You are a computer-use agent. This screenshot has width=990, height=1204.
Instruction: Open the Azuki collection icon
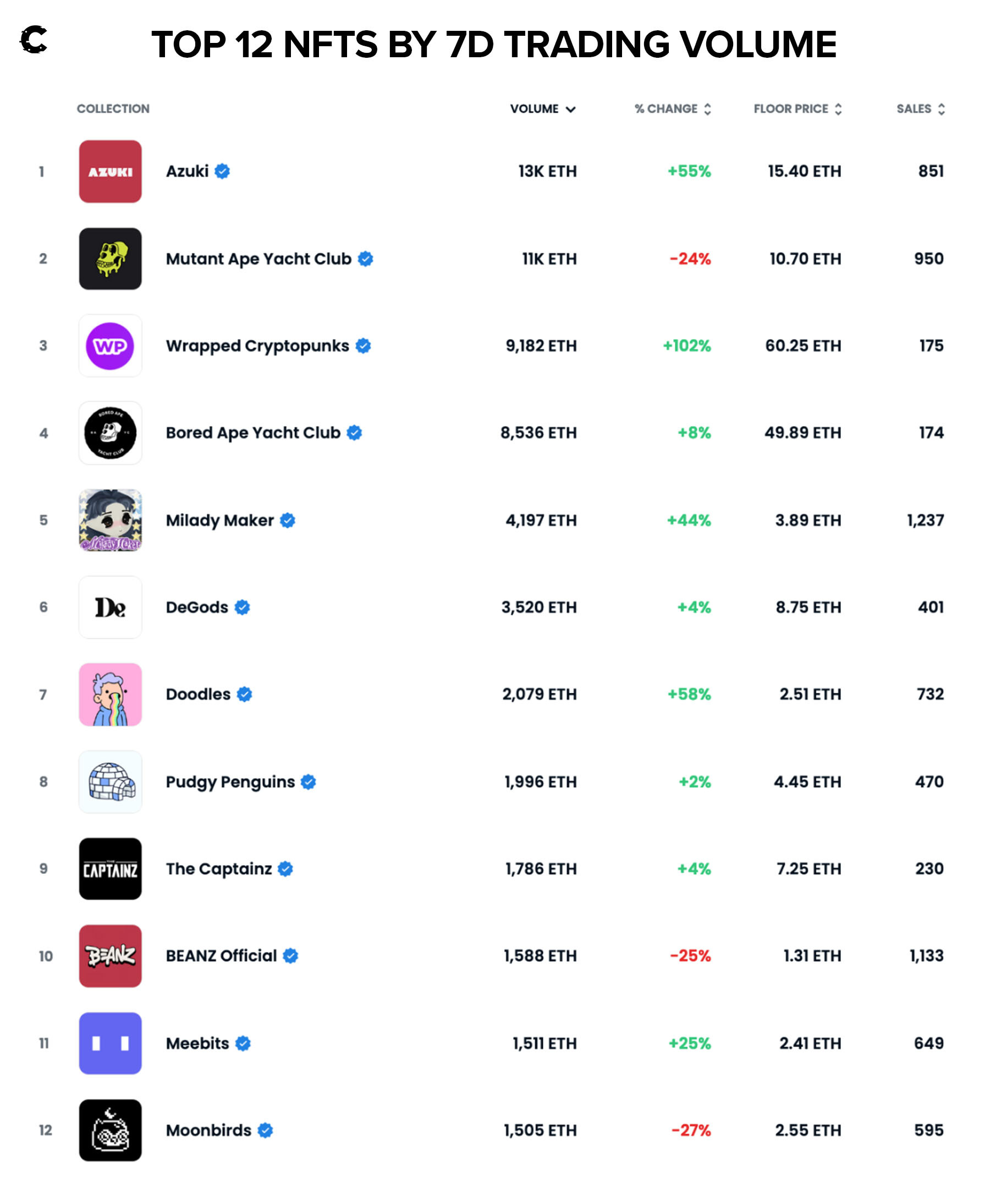point(110,171)
